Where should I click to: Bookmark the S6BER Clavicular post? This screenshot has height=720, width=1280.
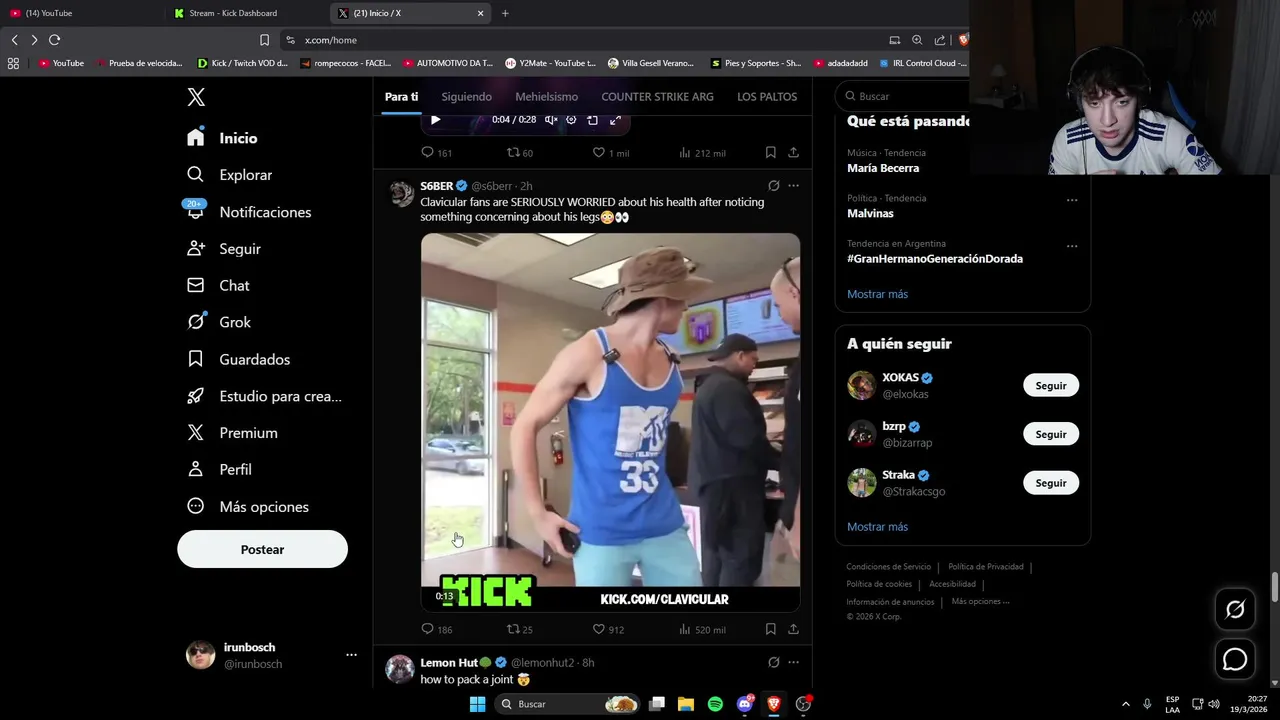point(770,629)
